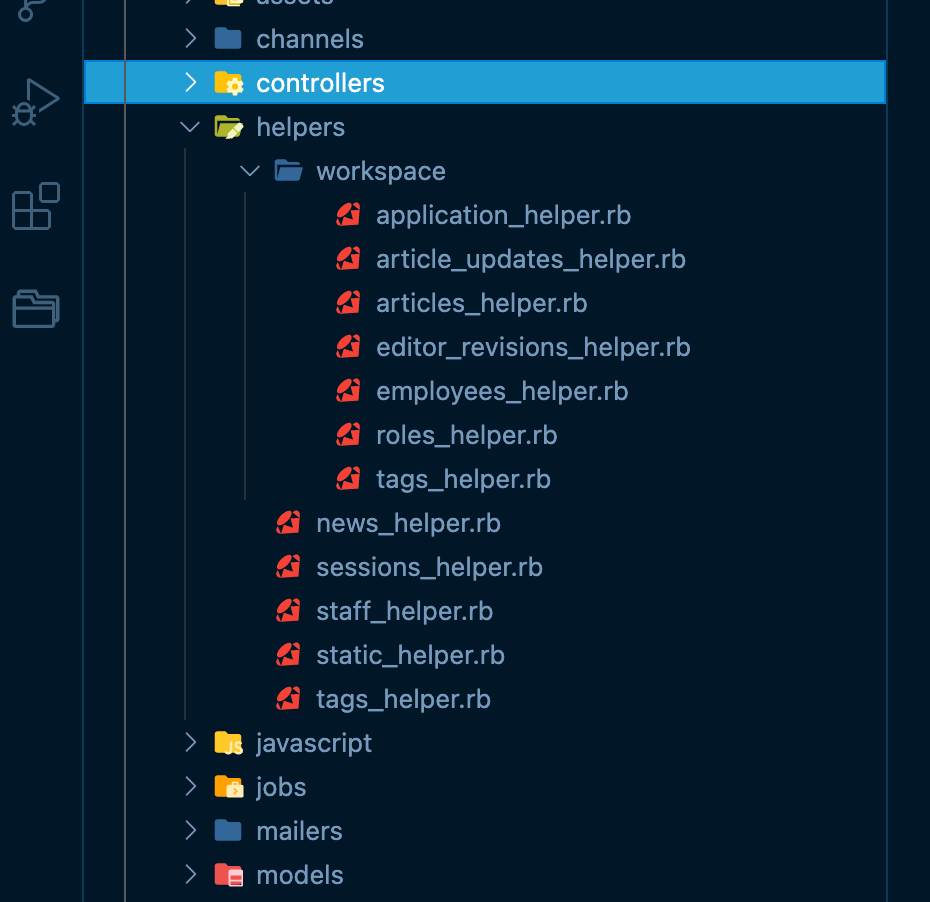Click ruby icon of employees_helper.rb
The width and height of the screenshot is (930, 902).
pyautogui.click(x=348, y=391)
